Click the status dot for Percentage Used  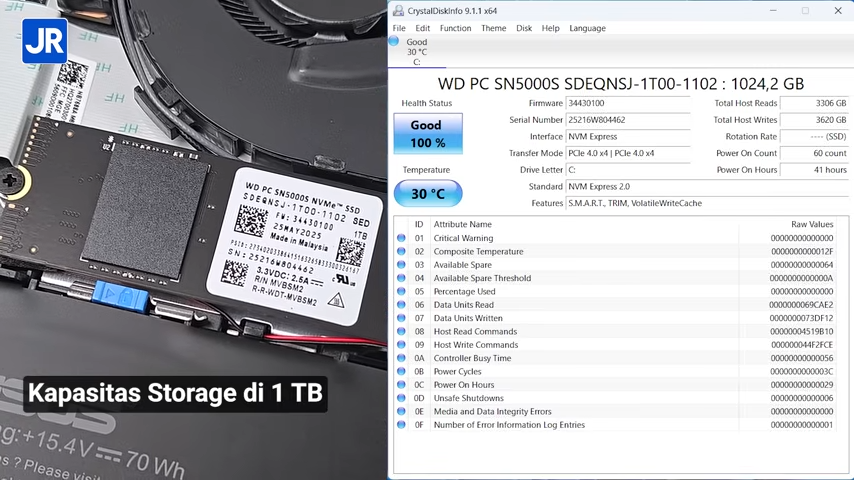pyautogui.click(x=401, y=291)
